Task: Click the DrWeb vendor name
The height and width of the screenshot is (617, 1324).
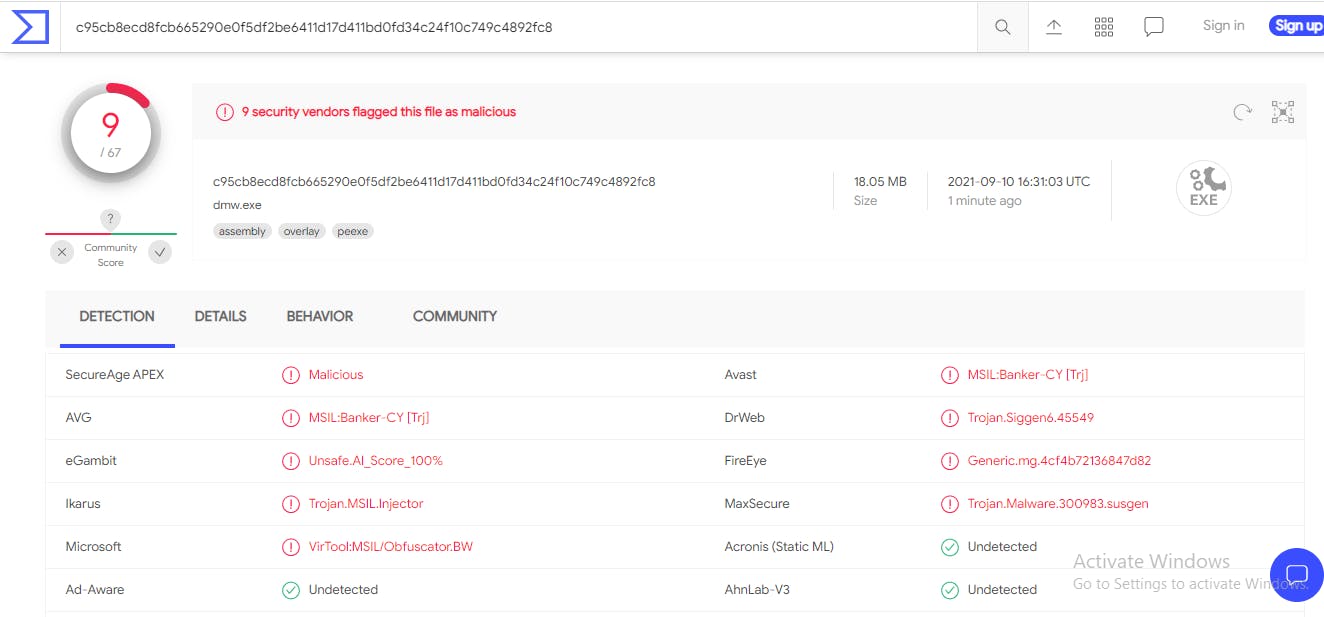Action: coord(744,418)
